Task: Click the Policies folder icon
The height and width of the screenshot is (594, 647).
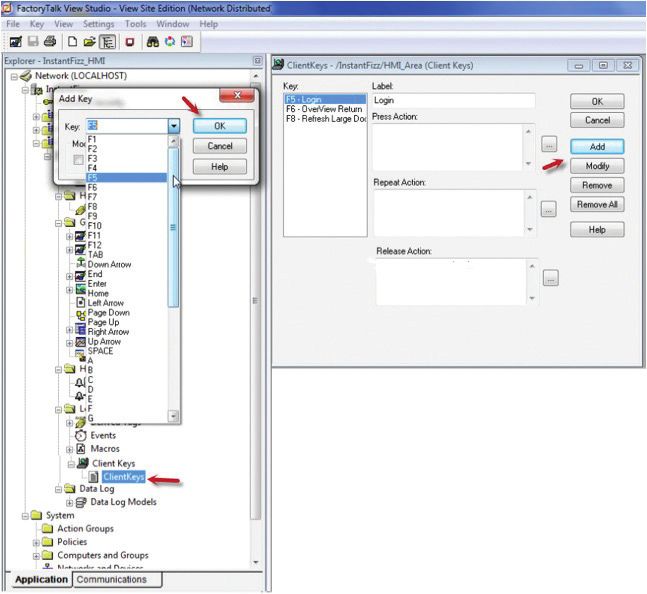Action: pyautogui.click(x=48, y=542)
